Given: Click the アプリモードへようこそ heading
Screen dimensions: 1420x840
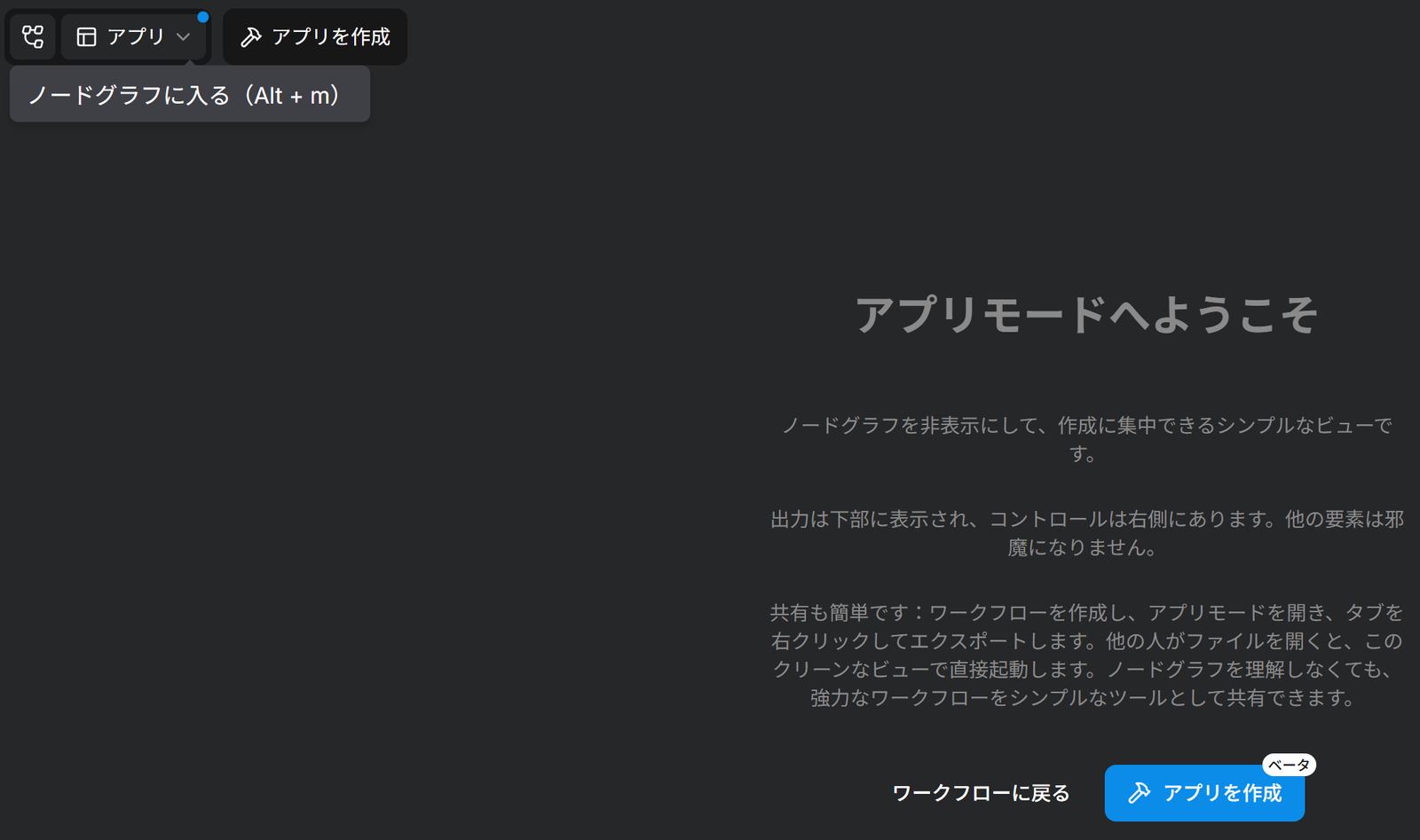Looking at the screenshot, I should [x=1086, y=315].
